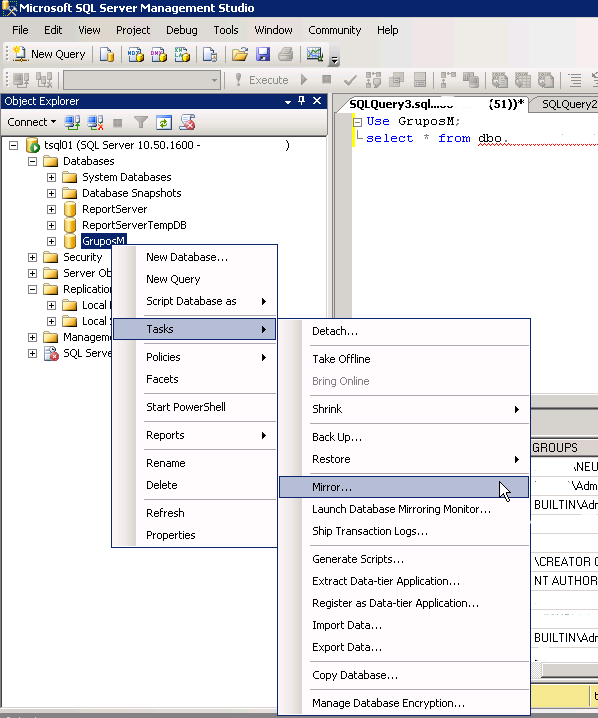Click the Disconnect icon in Object Explorer
Viewport: 598px width, 718px height.
[95, 122]
